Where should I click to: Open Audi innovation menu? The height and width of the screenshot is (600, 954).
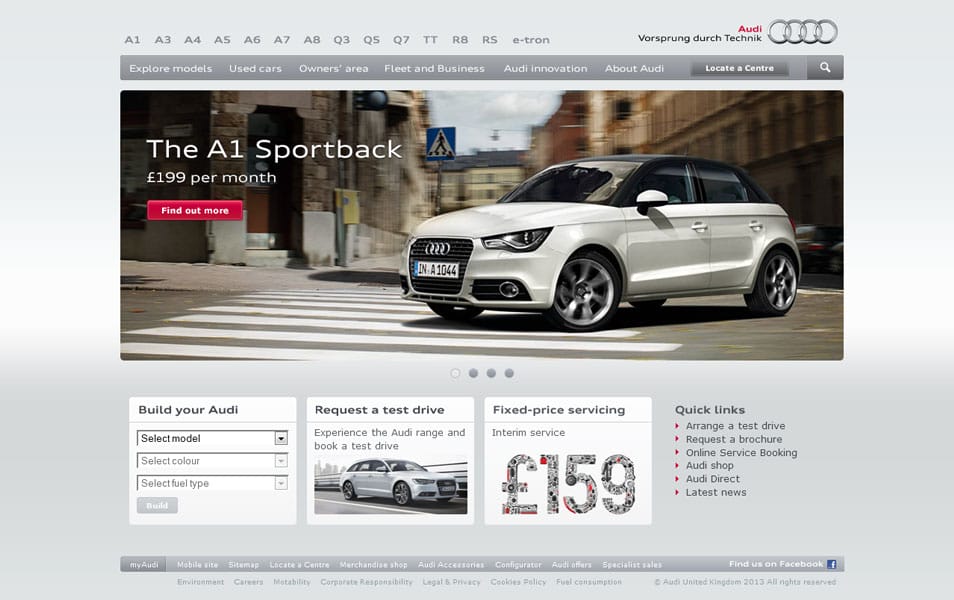pos(545,68)
